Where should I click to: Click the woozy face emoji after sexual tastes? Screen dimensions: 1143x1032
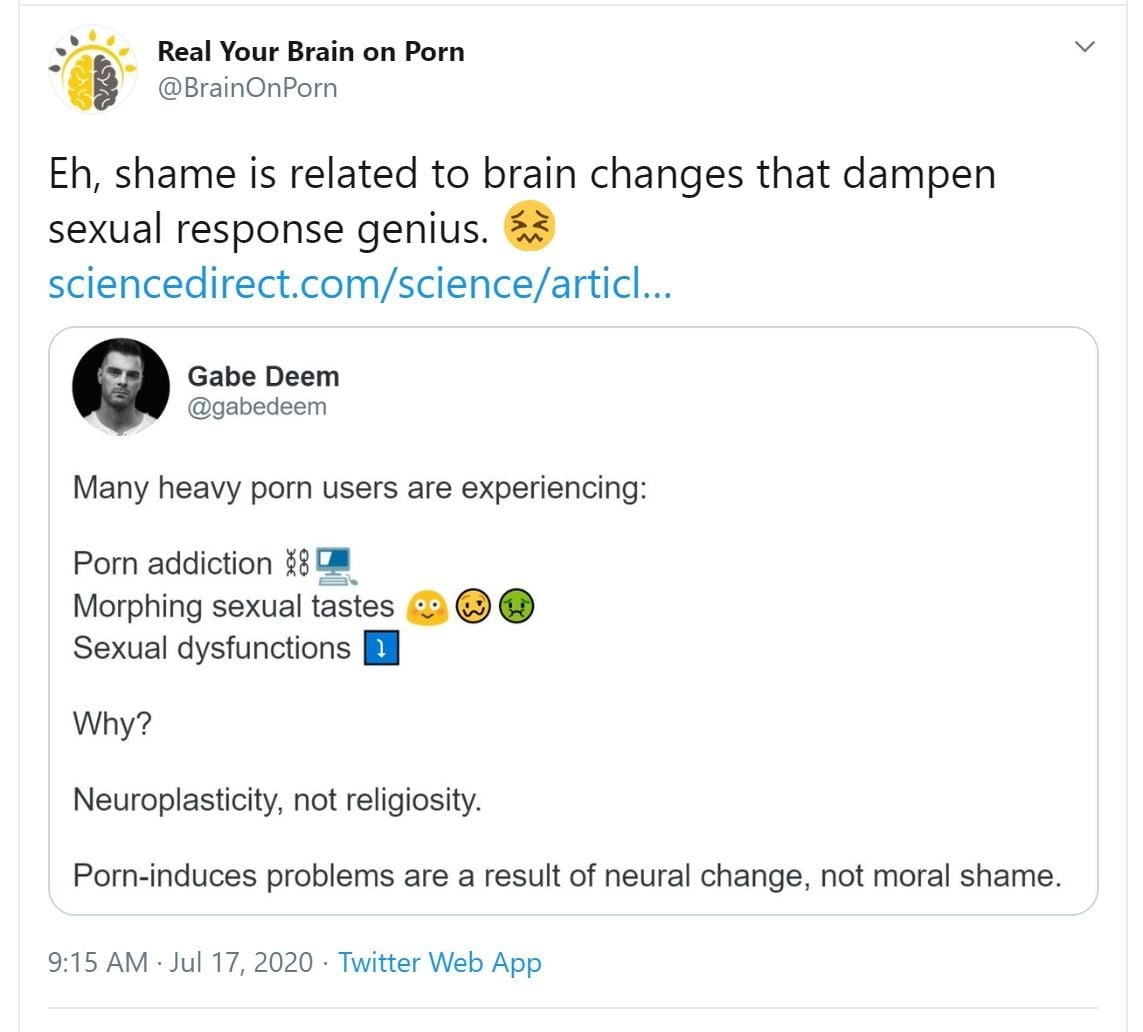(473, 606)
